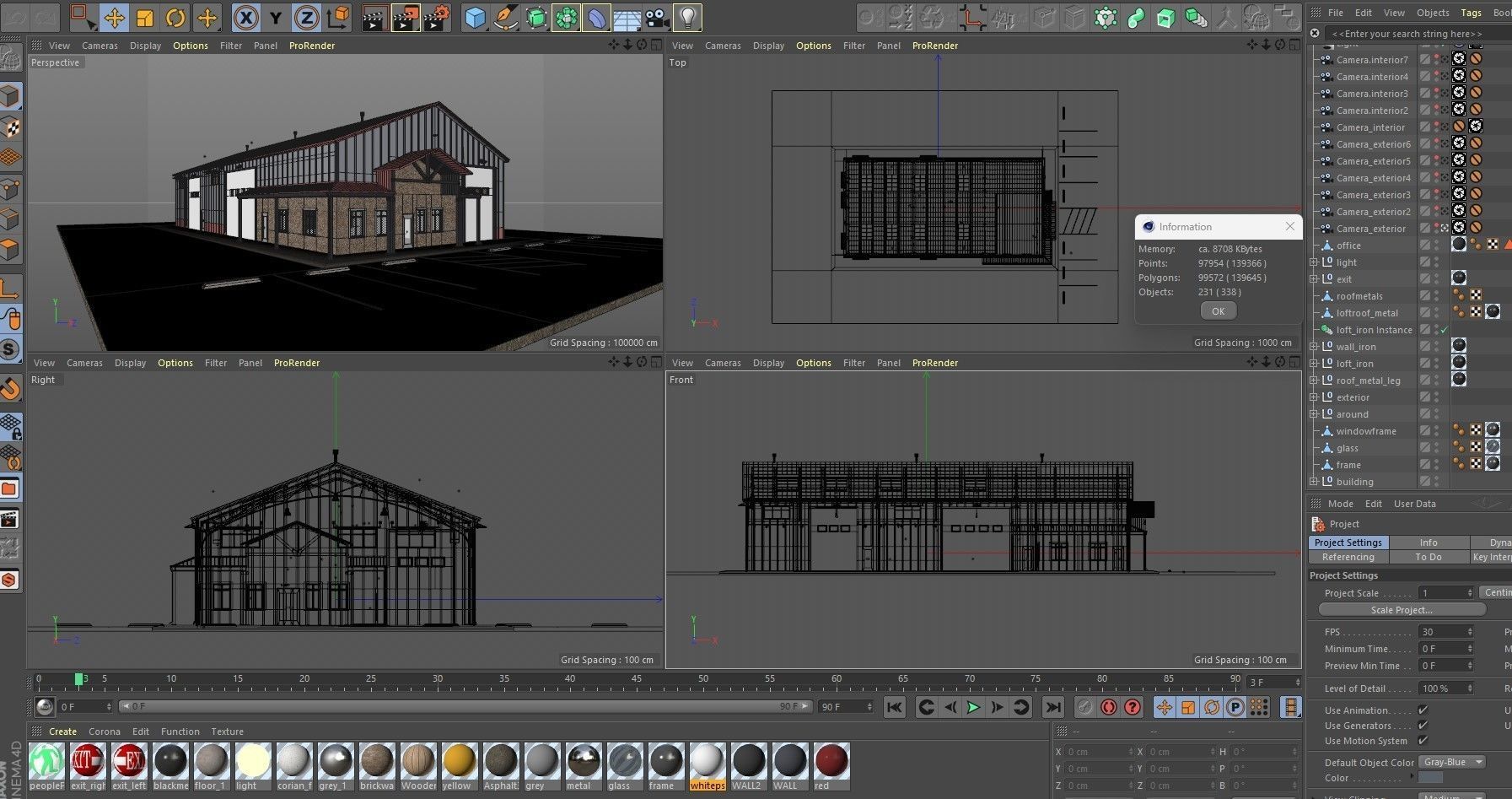Click OK in Information dialog
The image size is (1512, 799).
[1218, 311]
